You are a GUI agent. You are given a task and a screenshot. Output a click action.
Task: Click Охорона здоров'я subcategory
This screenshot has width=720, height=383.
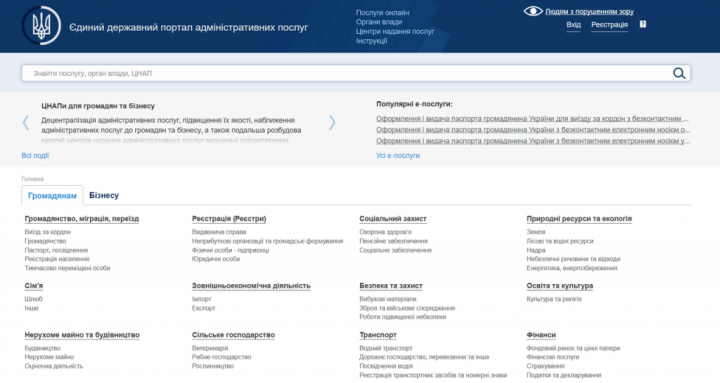[385, 232]
